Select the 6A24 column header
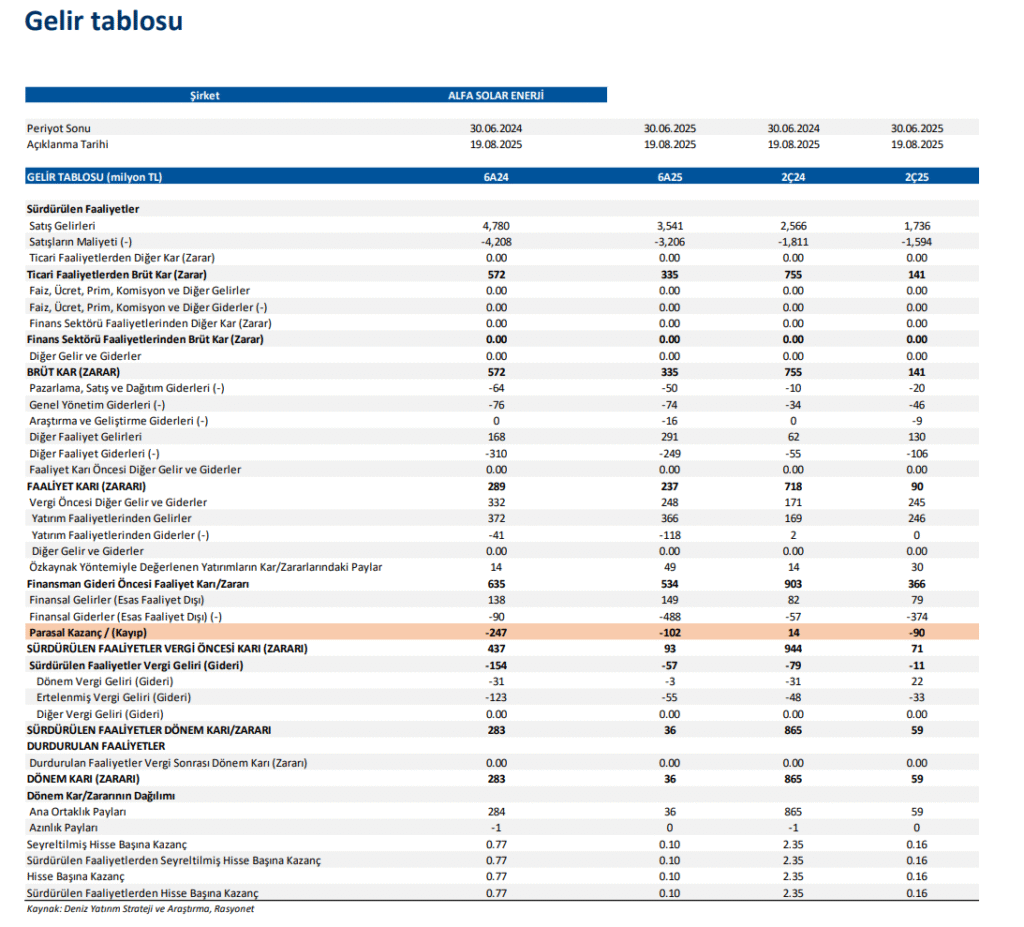This screenshot has height=927, width=1024. 496,177
